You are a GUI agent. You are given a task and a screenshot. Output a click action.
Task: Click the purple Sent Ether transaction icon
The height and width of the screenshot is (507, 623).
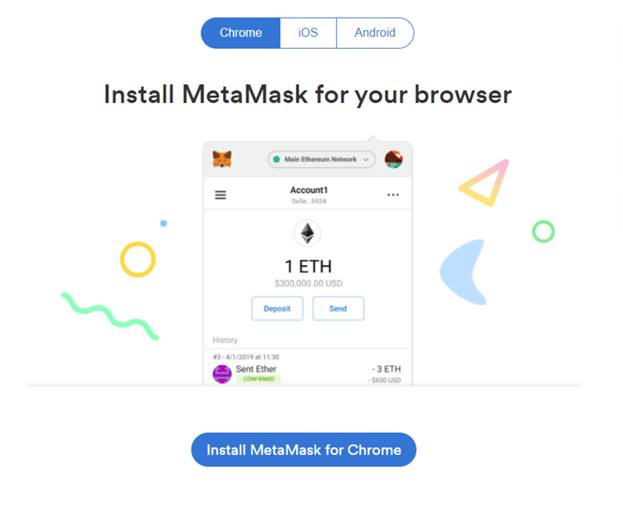click(x=222, y=374)
